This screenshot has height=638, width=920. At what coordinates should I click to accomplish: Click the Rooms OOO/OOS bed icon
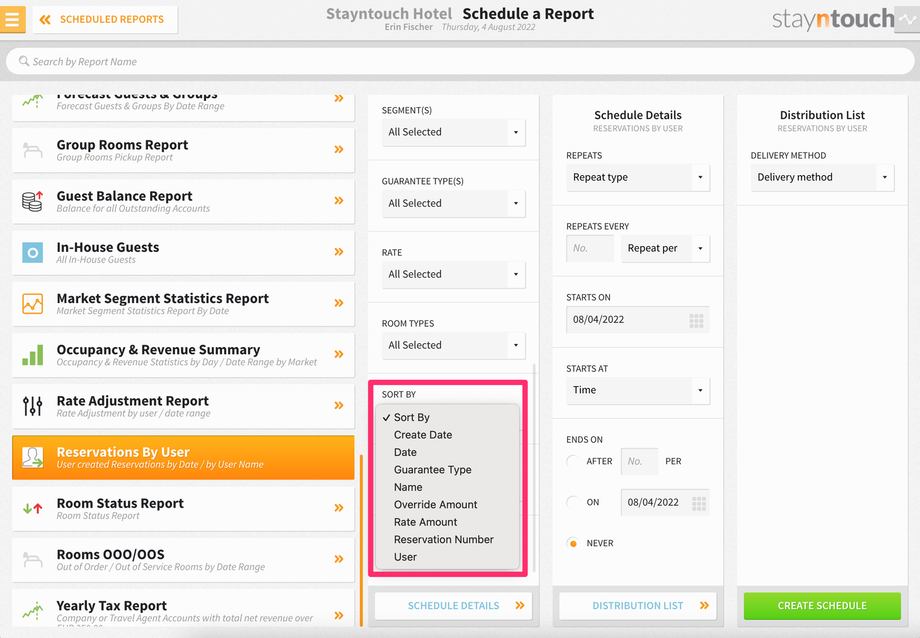tap(32, 559)
